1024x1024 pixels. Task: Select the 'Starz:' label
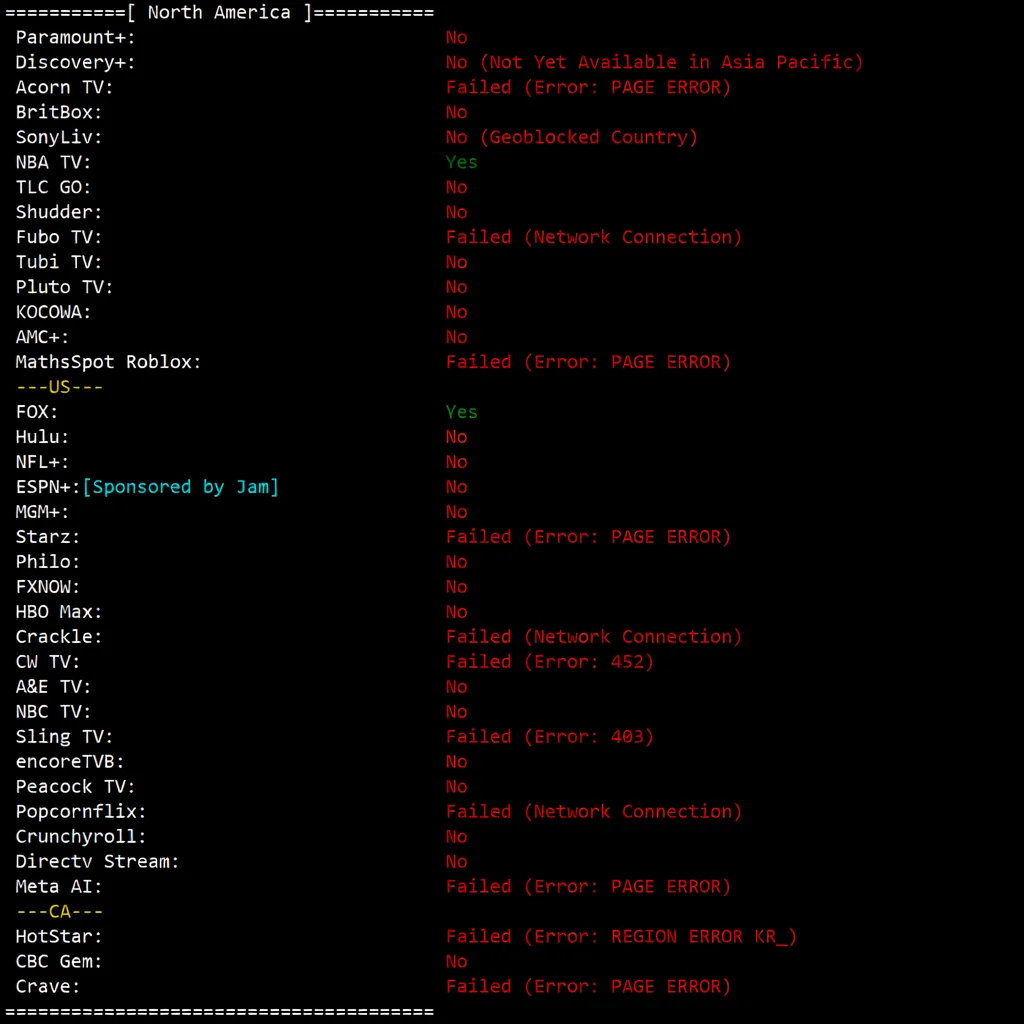[48, 537]
